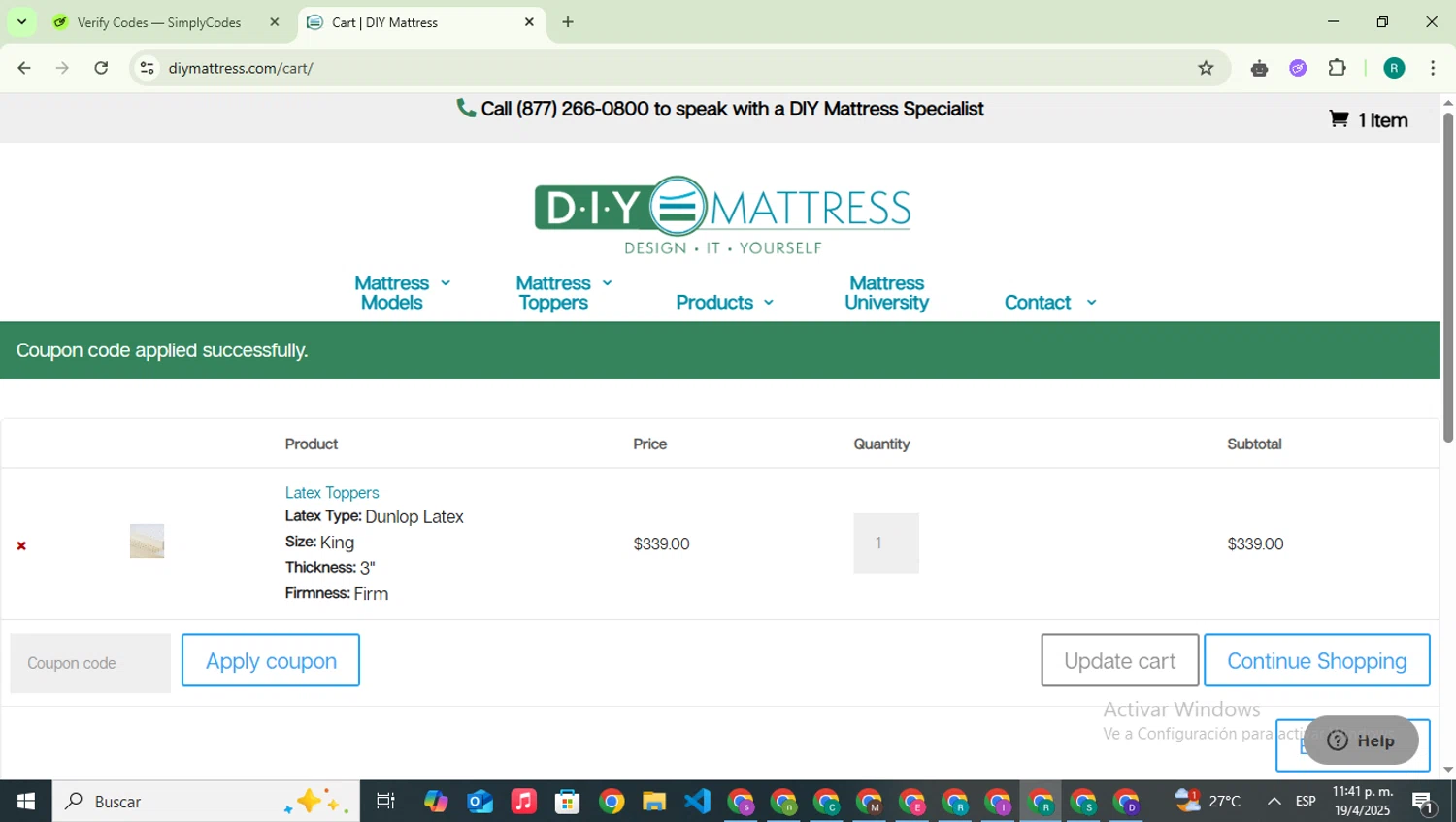Expand the Mattress Models menu
This screenshot has width=1456, height=822.
(x=402, y=292)
